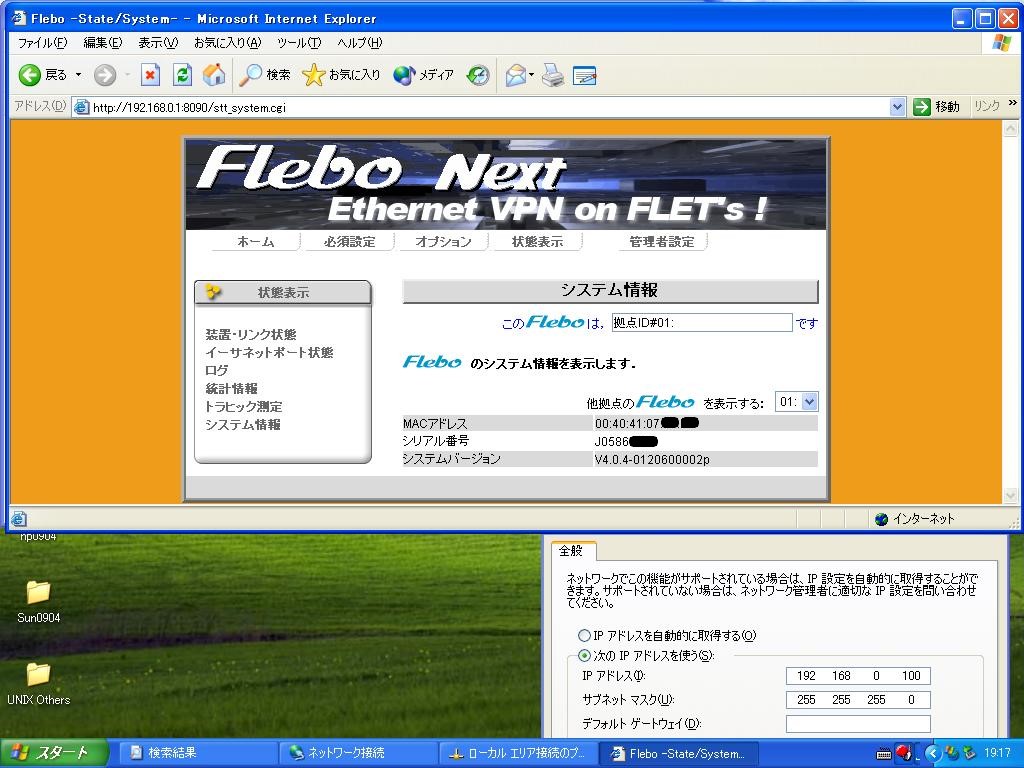Screen dimensions: 1024x768
Task: Click the デフォルト ゲートウェイ field
Action: coord(858,724)
